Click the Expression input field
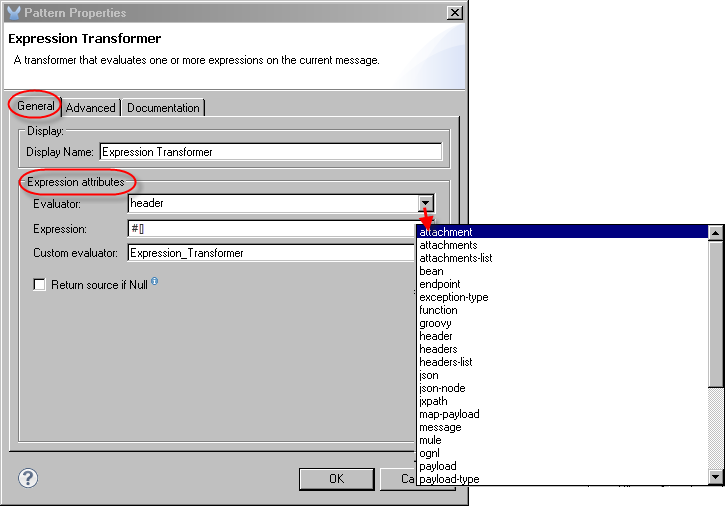The image size is (725, 506). [270, 229]
